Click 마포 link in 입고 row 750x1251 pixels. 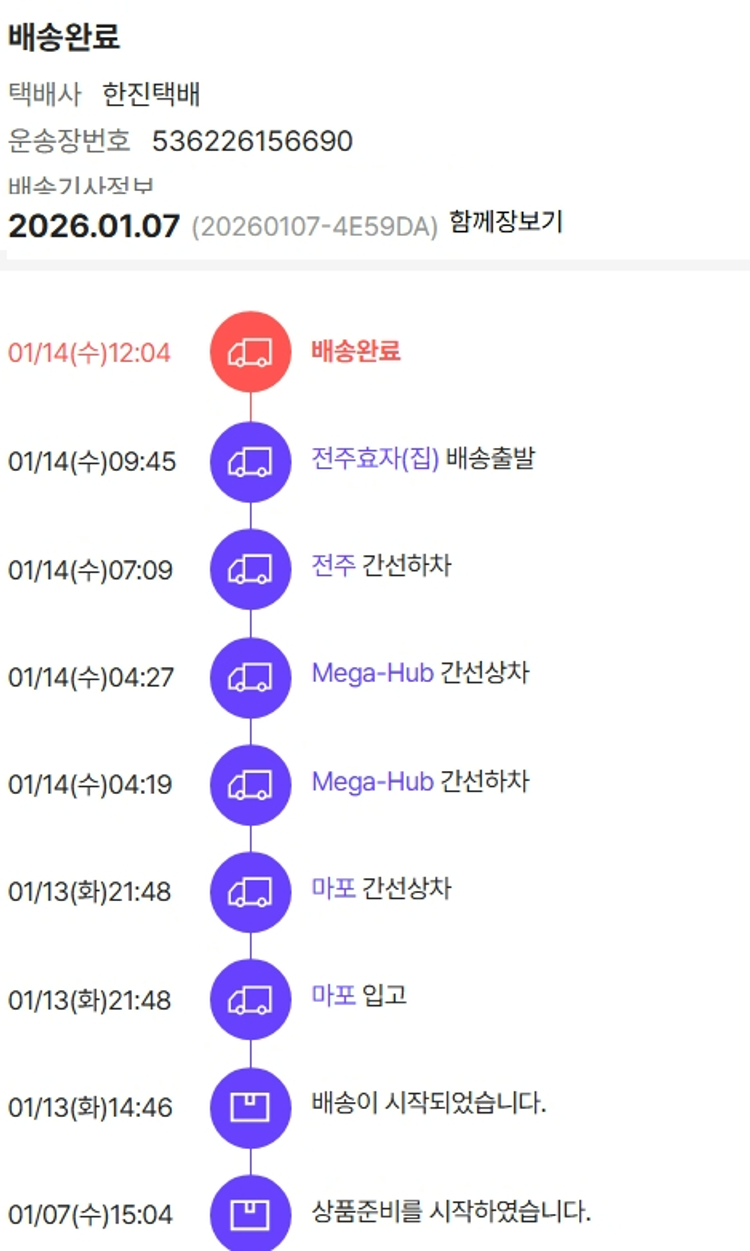pos(333,996)
